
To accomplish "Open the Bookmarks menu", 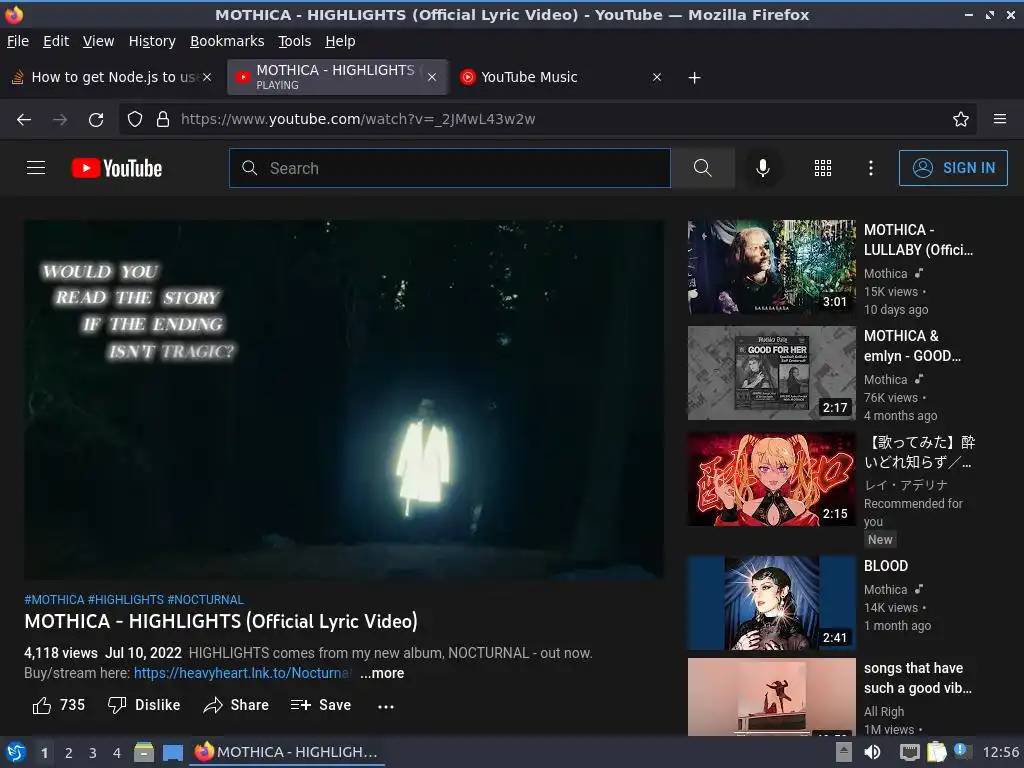I will [227, 41].
